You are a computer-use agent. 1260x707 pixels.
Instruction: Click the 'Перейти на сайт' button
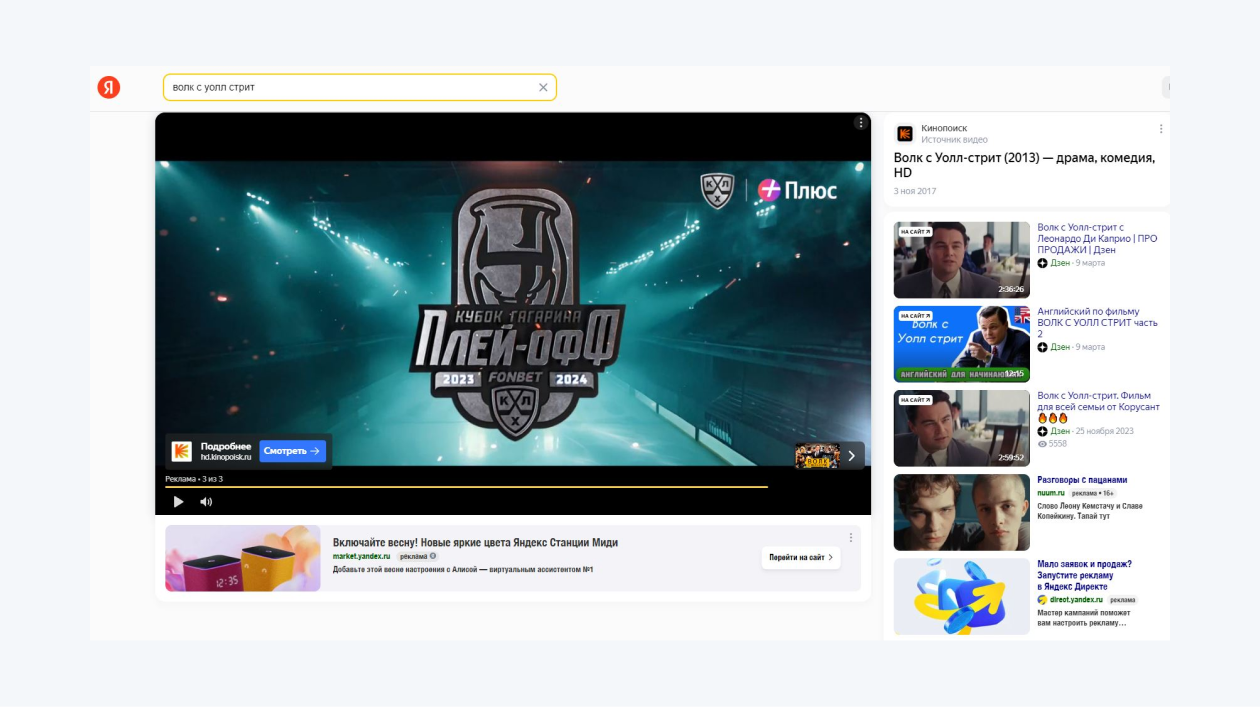(800, 559)
